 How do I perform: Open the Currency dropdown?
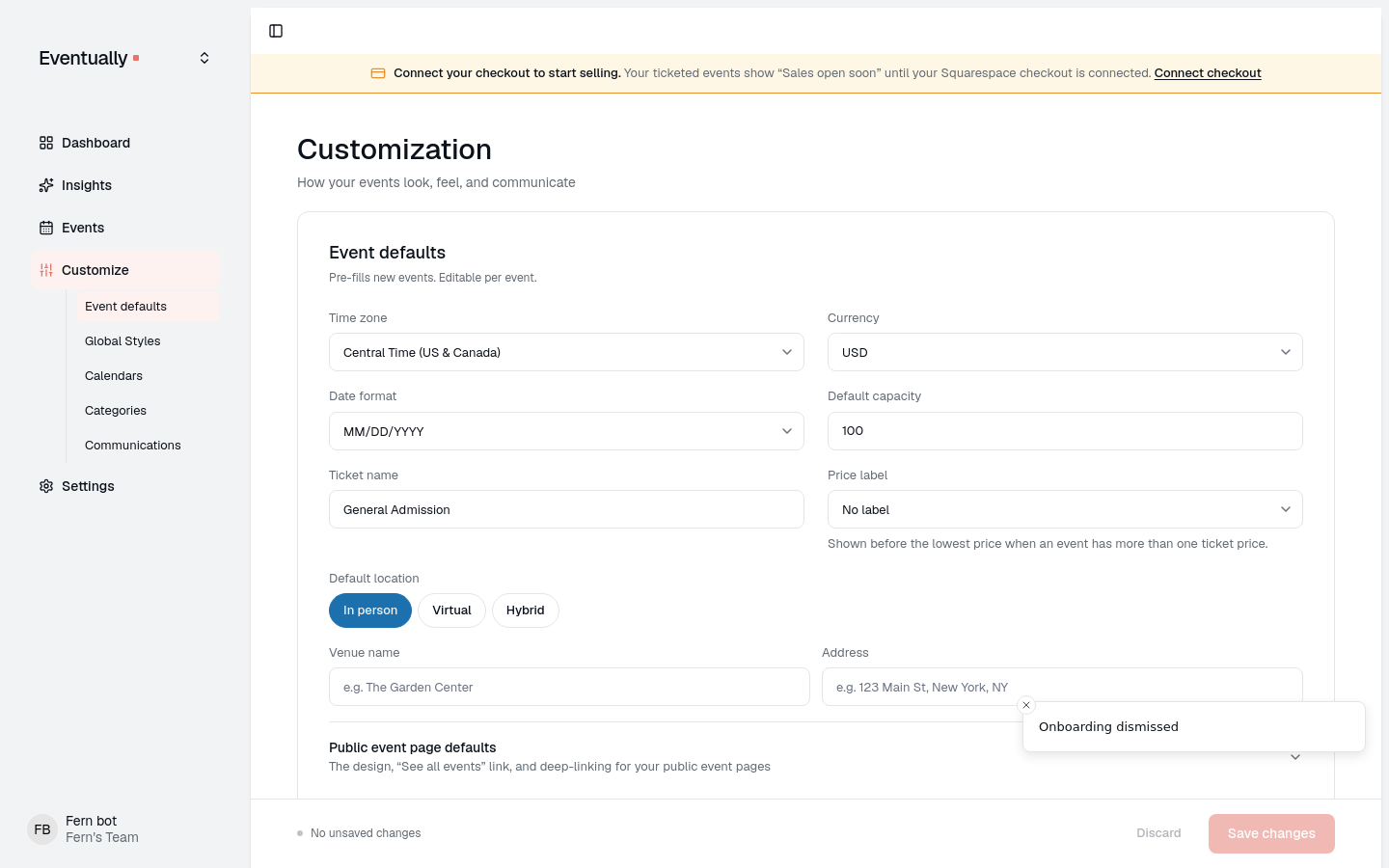(x=1065, y=352)
